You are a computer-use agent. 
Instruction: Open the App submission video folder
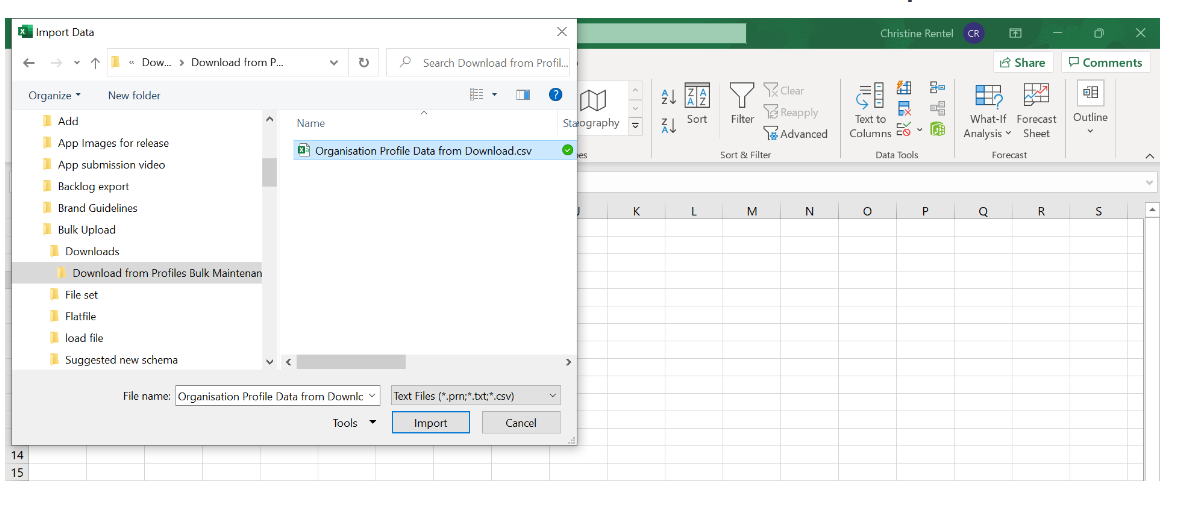pyautogui.click(x=111, y=164)
